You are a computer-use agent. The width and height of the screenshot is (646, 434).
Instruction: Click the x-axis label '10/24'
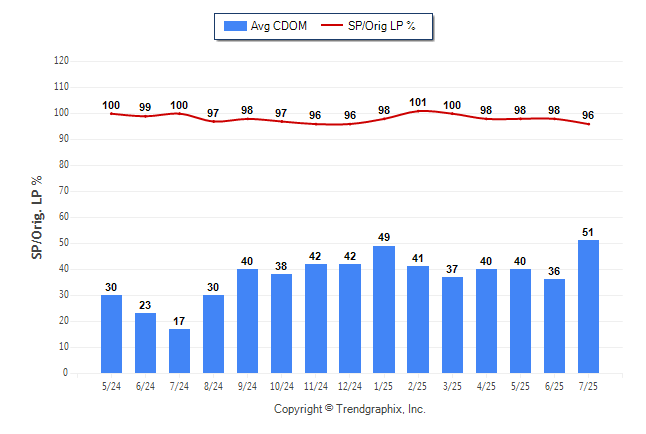point(282,387)
